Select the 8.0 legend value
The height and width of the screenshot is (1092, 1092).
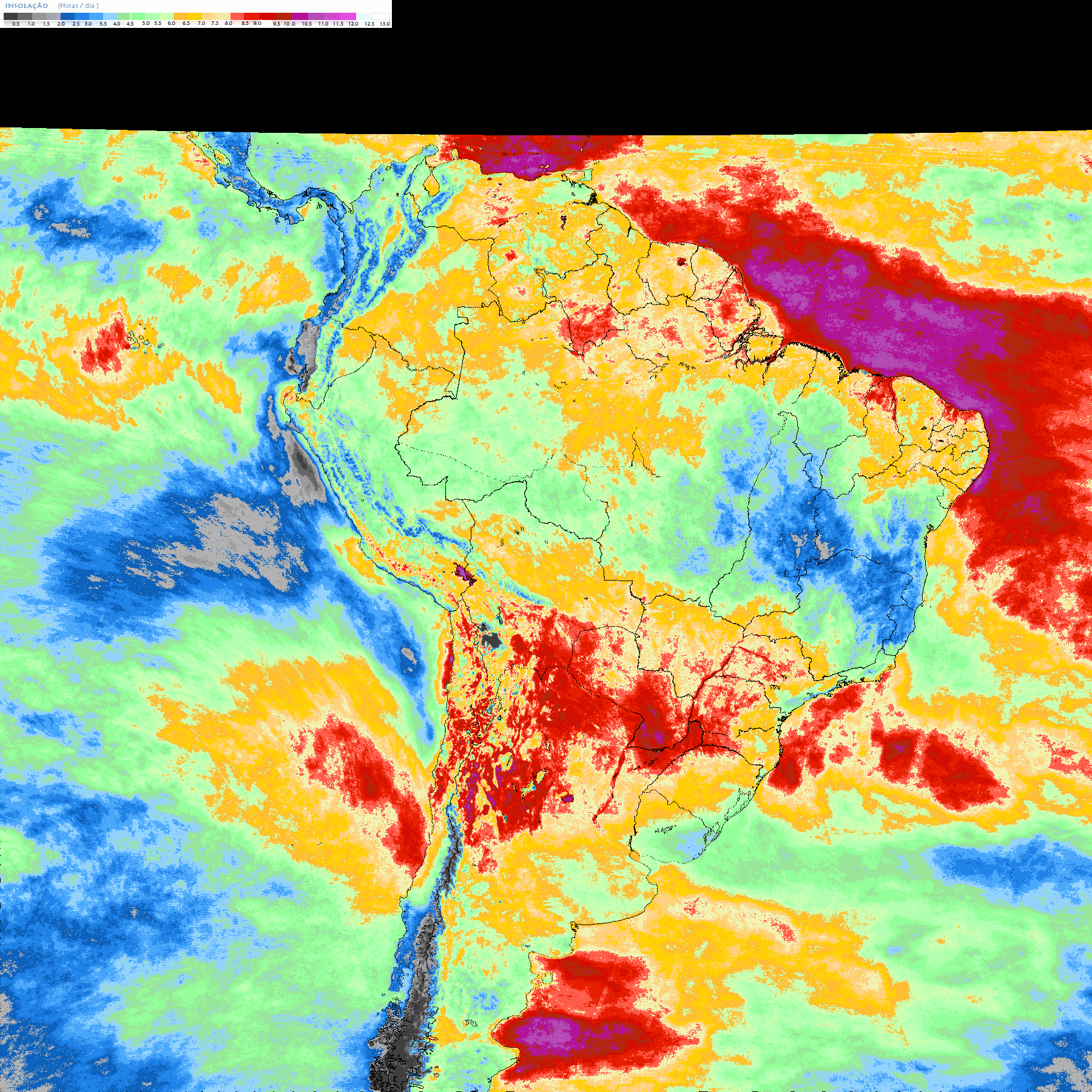coord(228,23)
